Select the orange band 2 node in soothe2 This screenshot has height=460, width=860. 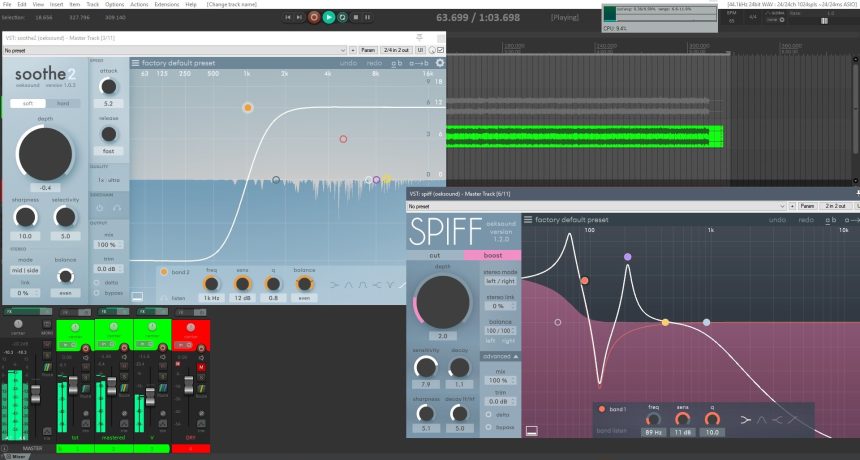pos(247,107)
